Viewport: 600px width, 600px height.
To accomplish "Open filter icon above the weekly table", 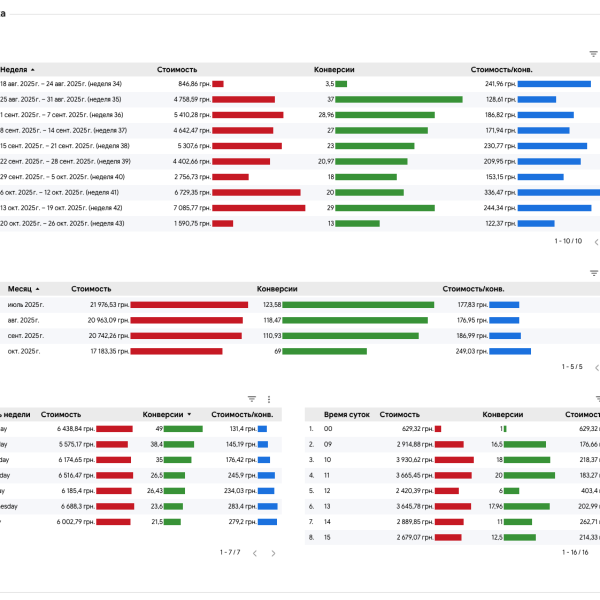I will pyautogui.click(x=592, y=54).
